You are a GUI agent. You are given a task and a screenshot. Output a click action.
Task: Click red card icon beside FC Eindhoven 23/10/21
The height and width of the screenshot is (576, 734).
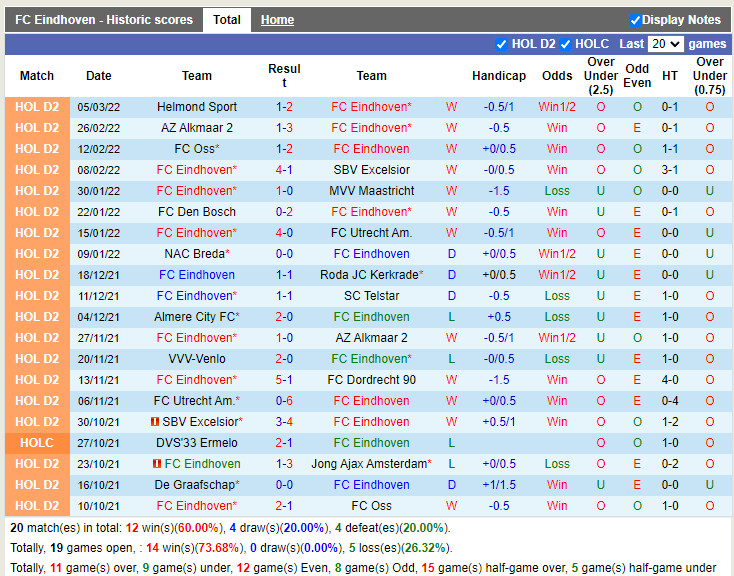pyautogui.click(x=157, y=464)
